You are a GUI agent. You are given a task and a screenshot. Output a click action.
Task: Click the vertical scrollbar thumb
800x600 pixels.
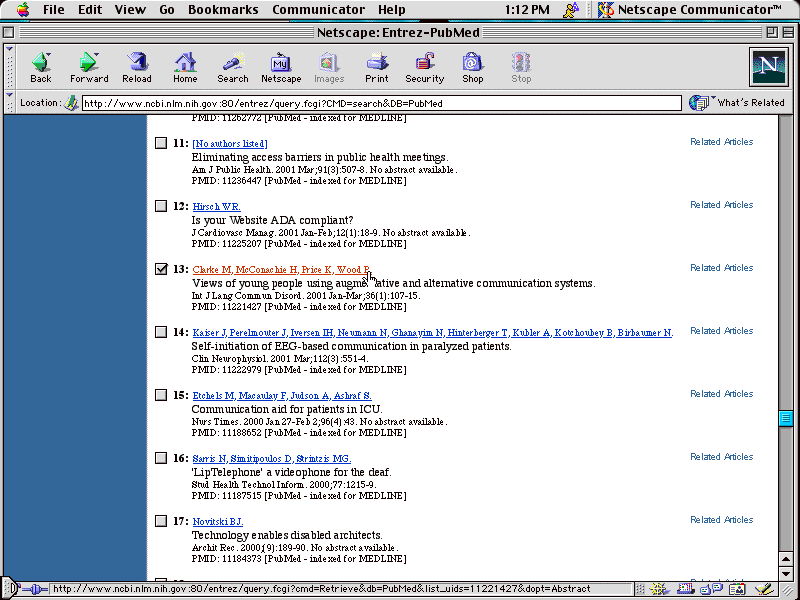click(786, 418)
